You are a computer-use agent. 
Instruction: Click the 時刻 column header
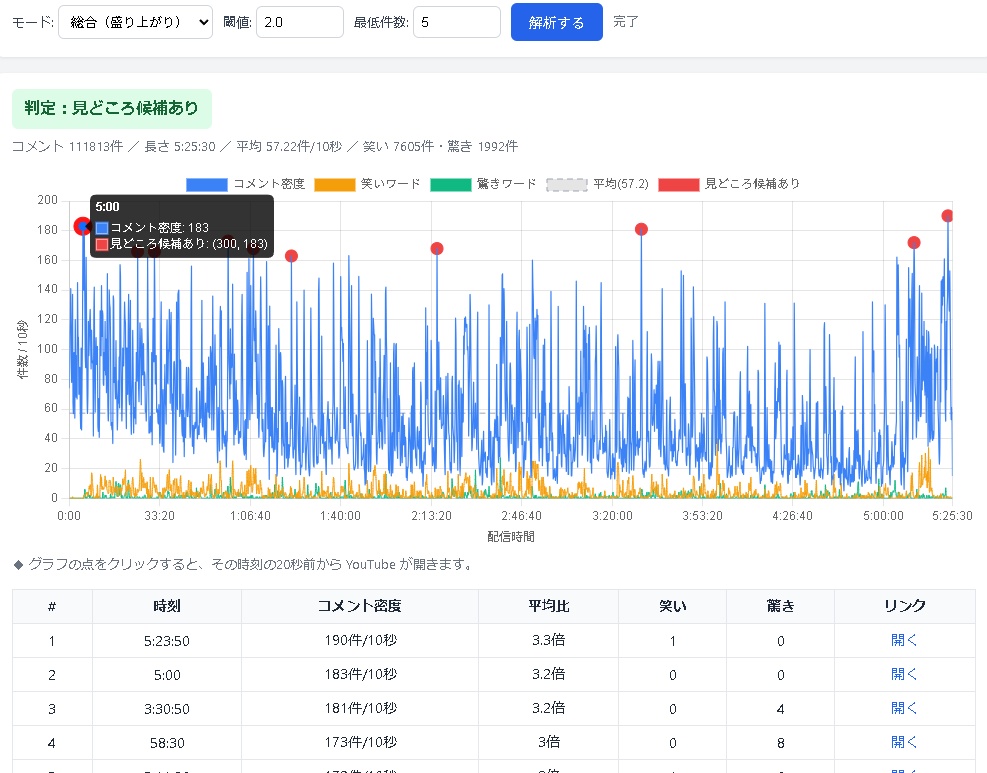(167, 606)
